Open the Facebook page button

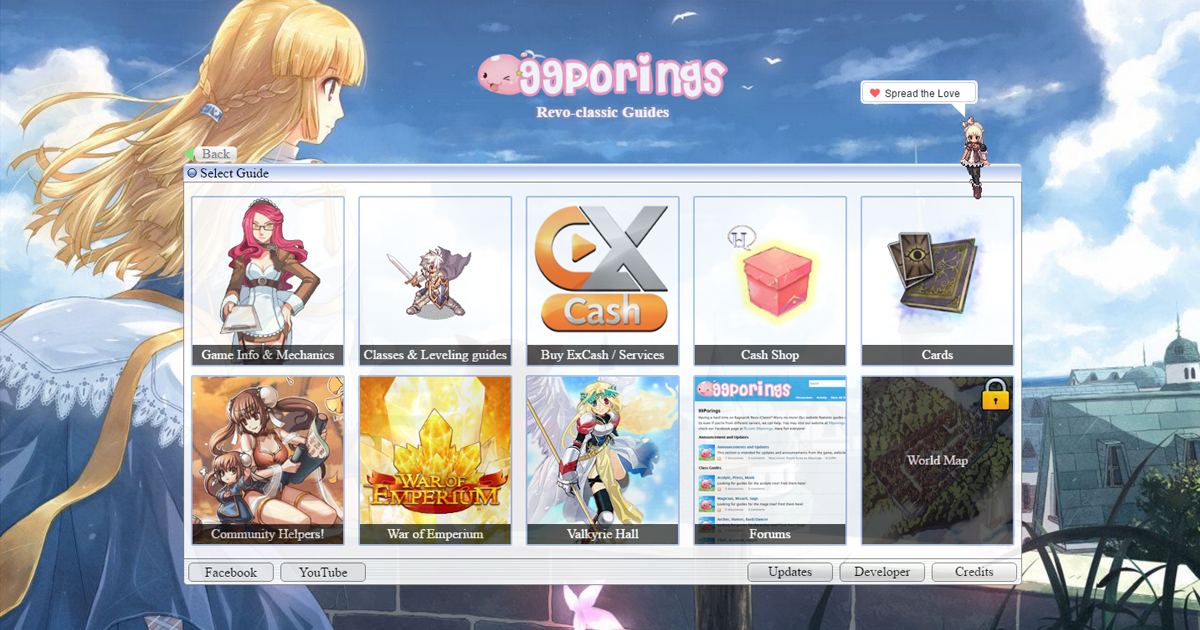[x=231, y=573]
